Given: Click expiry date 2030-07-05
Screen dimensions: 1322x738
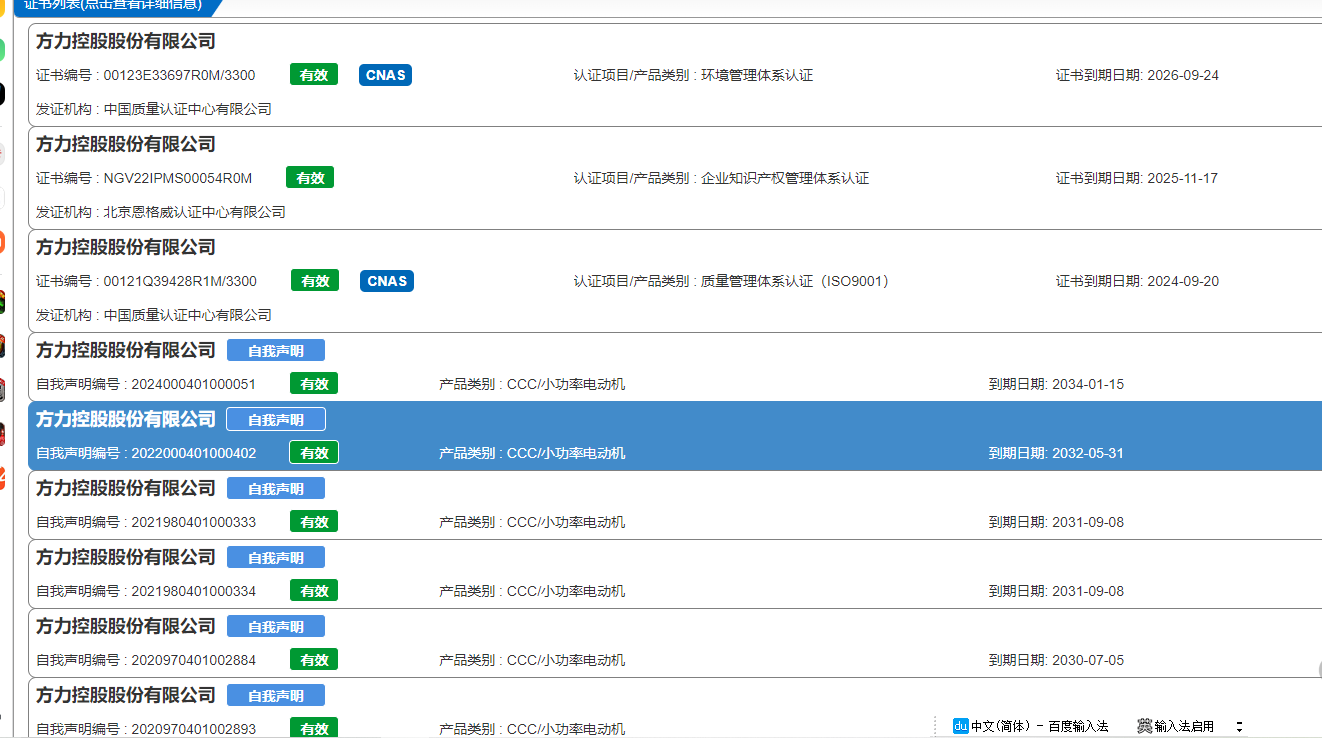Looking at the screenshot, I should click(x=1088, y=660).
